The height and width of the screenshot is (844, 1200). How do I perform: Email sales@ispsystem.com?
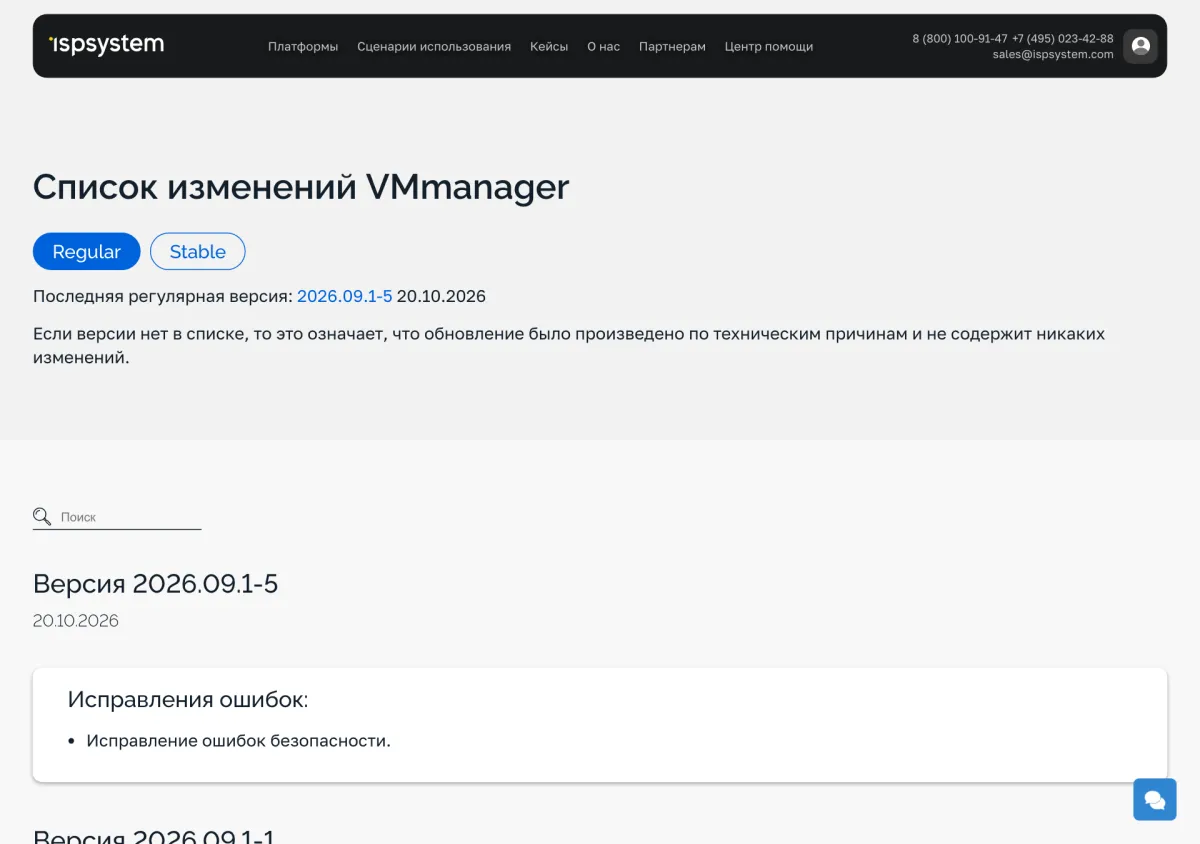click(1053, 55)
